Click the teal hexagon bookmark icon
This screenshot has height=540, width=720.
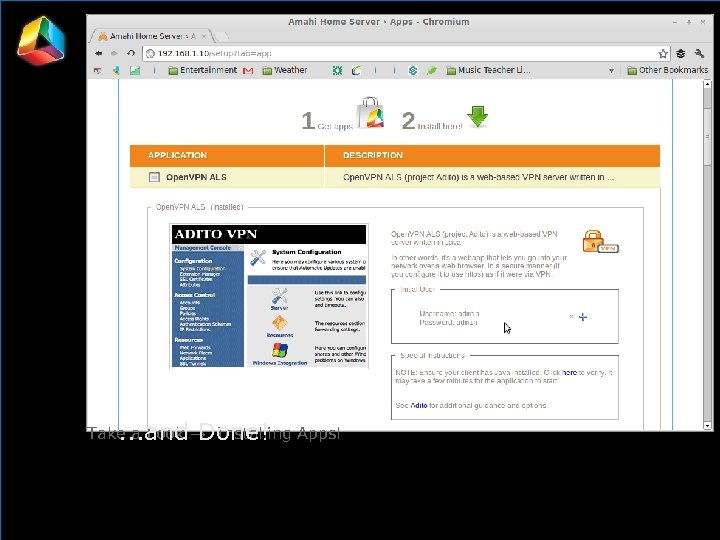point(413,70)
